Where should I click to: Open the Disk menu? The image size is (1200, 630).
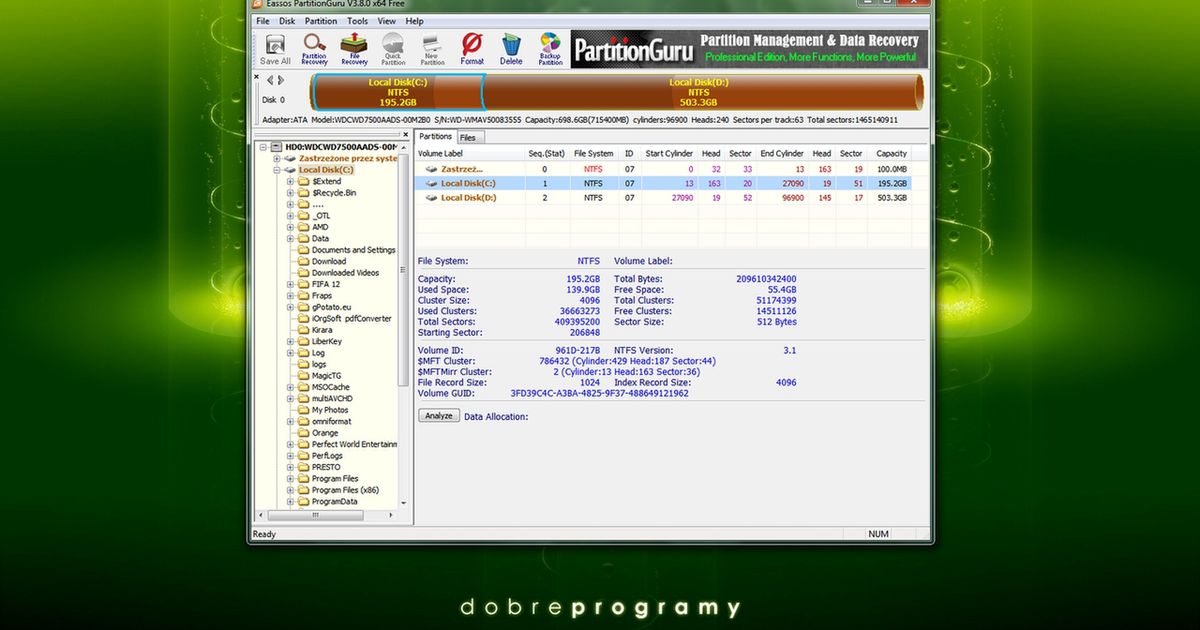coord(287,21)
